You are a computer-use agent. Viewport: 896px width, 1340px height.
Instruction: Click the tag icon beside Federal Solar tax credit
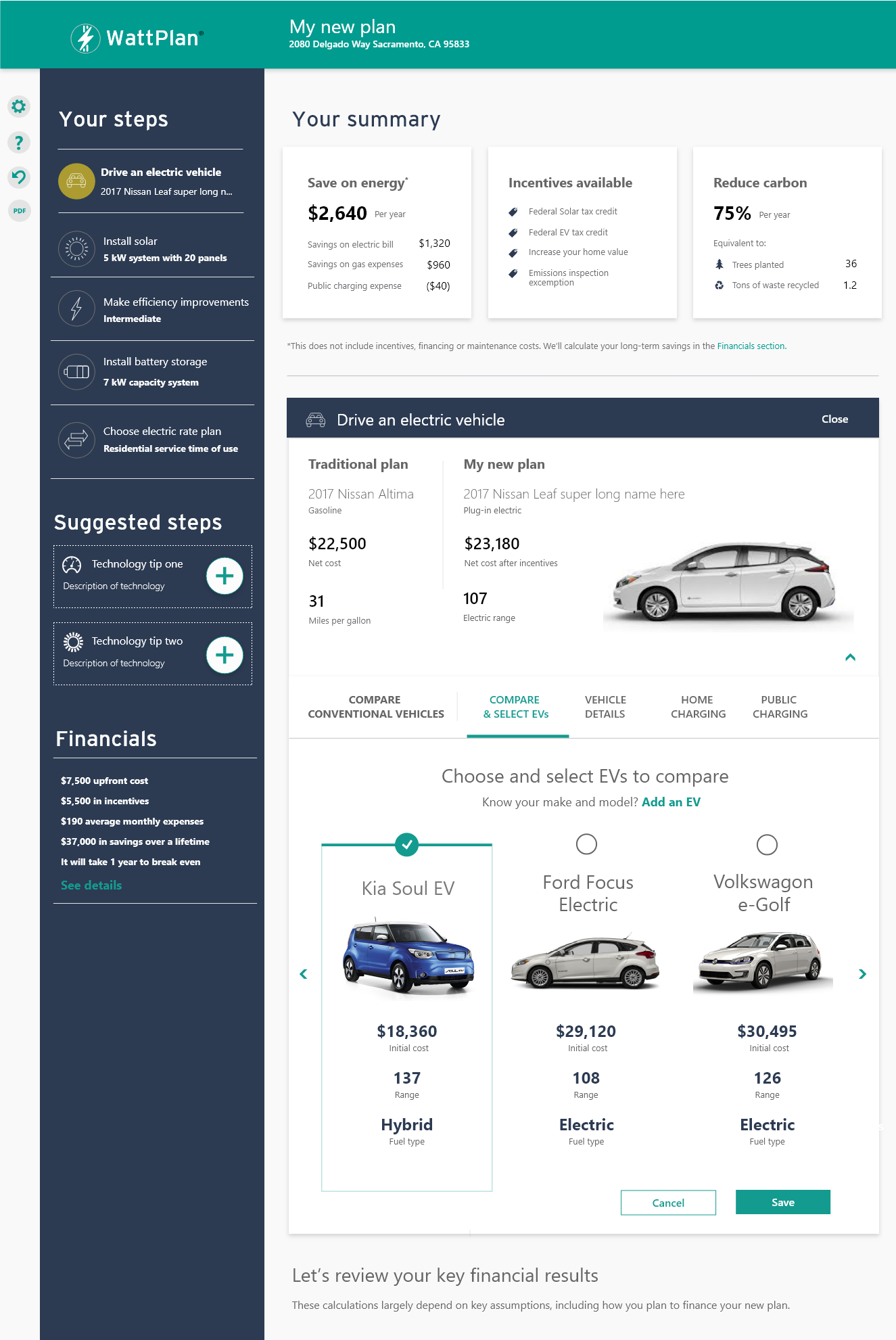pos(513,212)
